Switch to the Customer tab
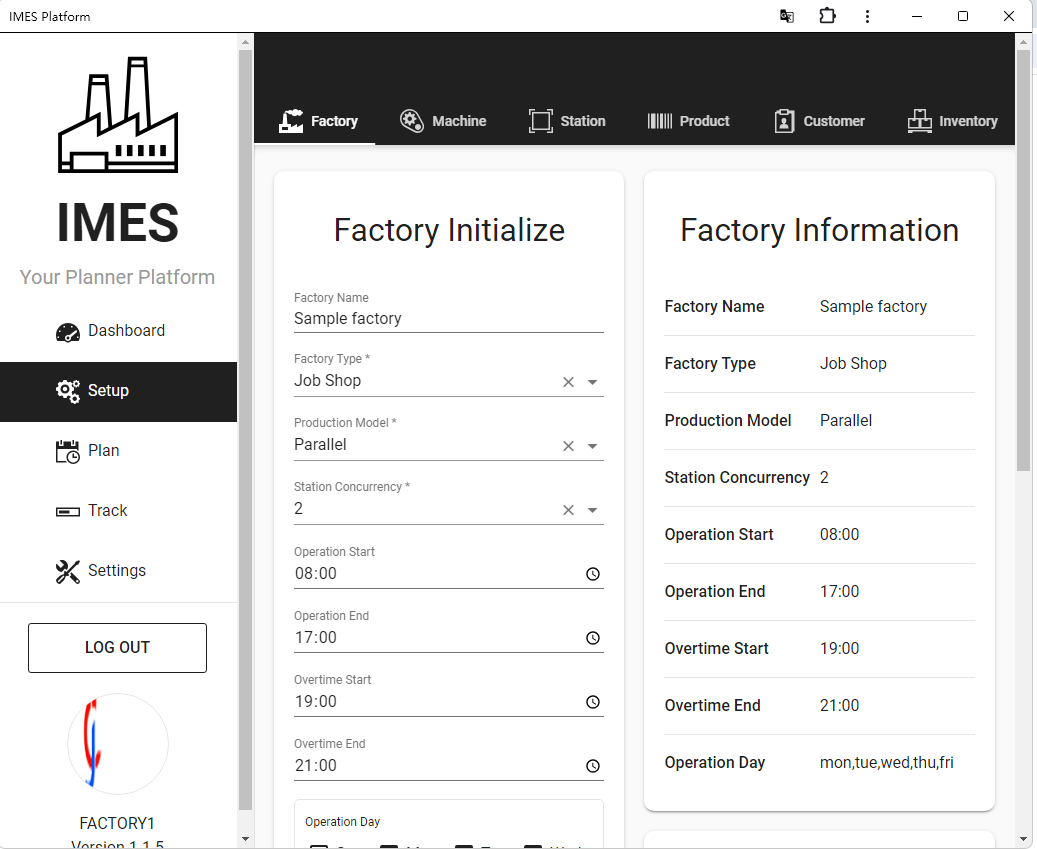 coord(819,121)
